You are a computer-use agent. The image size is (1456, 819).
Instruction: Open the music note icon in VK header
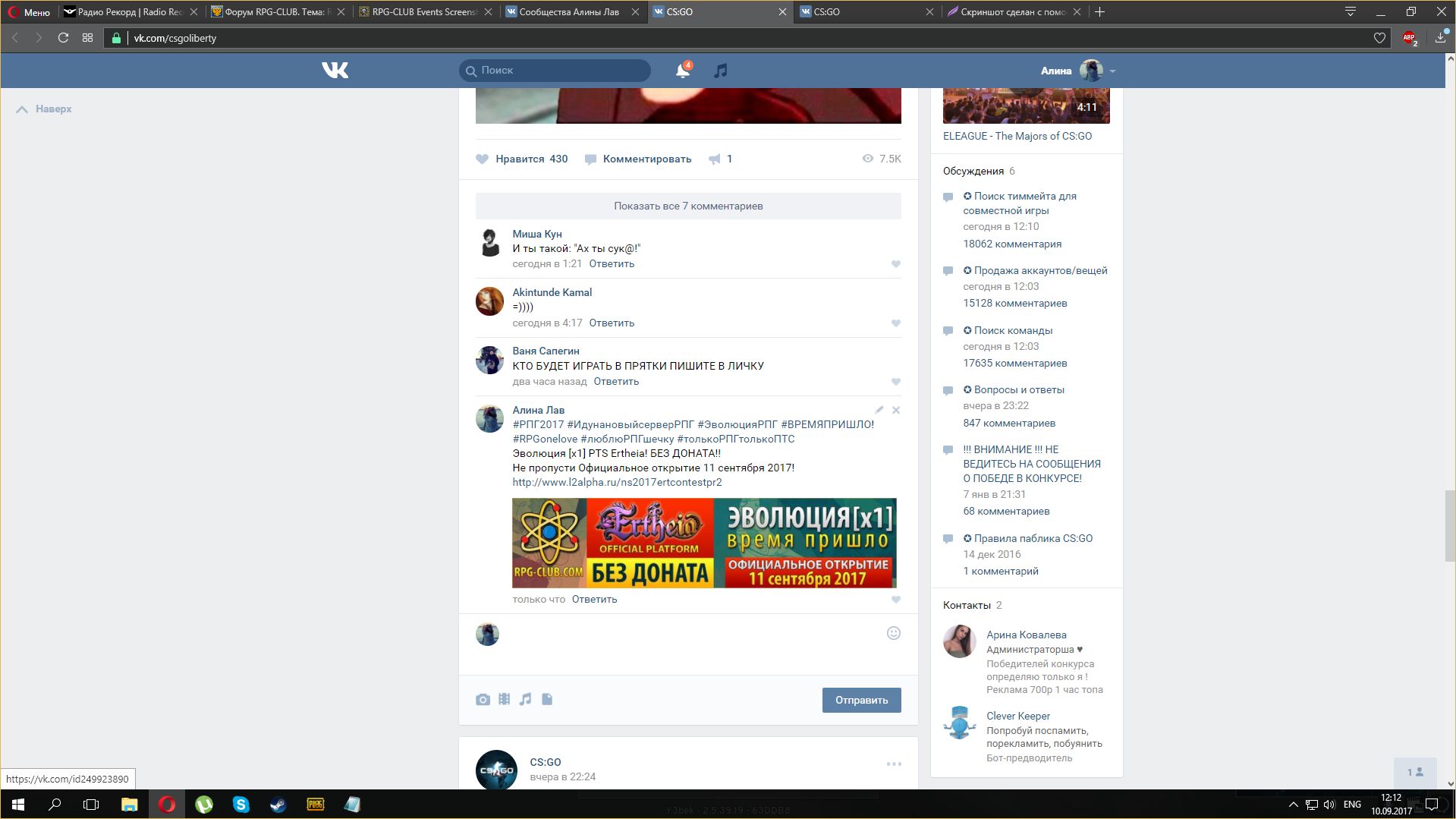click(721, 71)
